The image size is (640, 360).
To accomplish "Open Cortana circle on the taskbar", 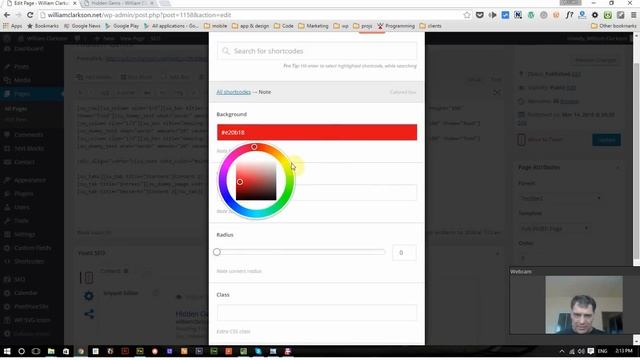I will pyautogui.click(x=22, y=351).
